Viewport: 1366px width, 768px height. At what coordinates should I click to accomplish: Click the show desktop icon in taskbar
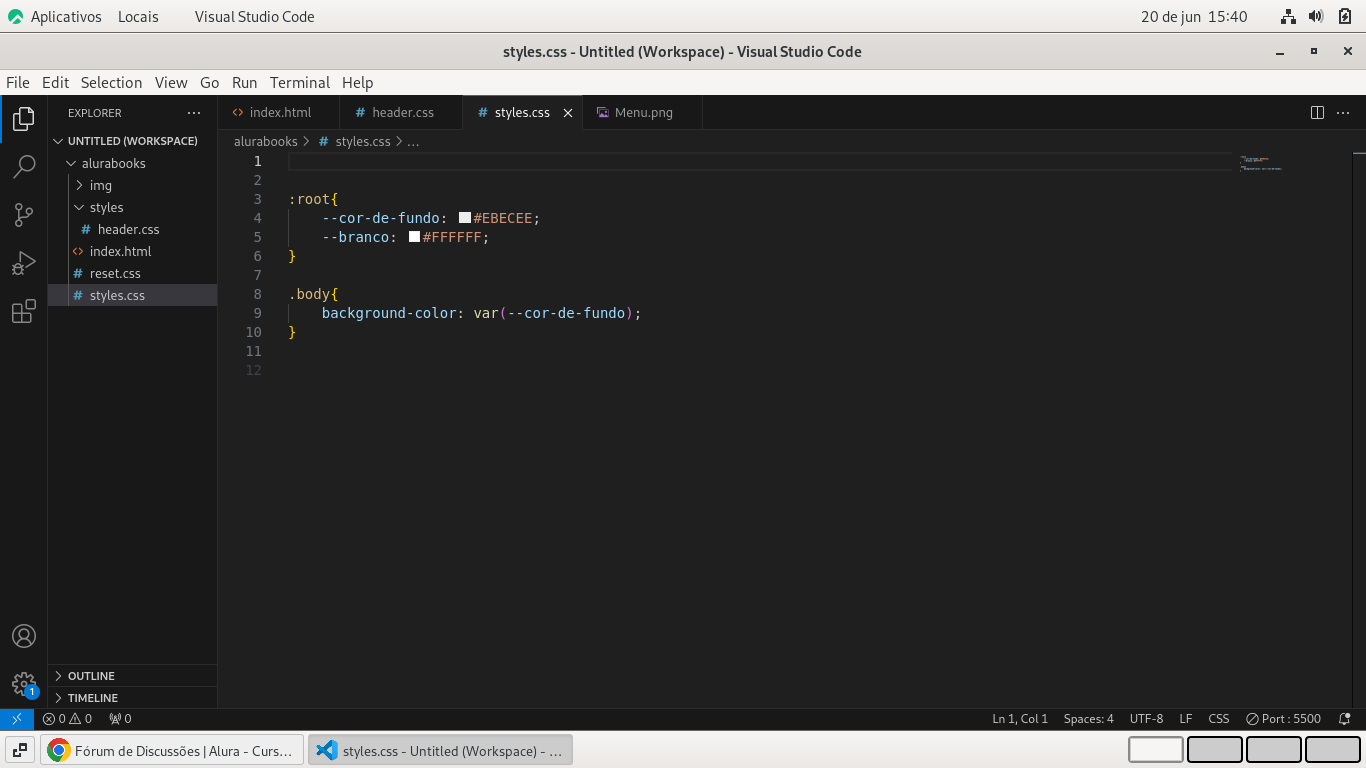tap(19, 750)
